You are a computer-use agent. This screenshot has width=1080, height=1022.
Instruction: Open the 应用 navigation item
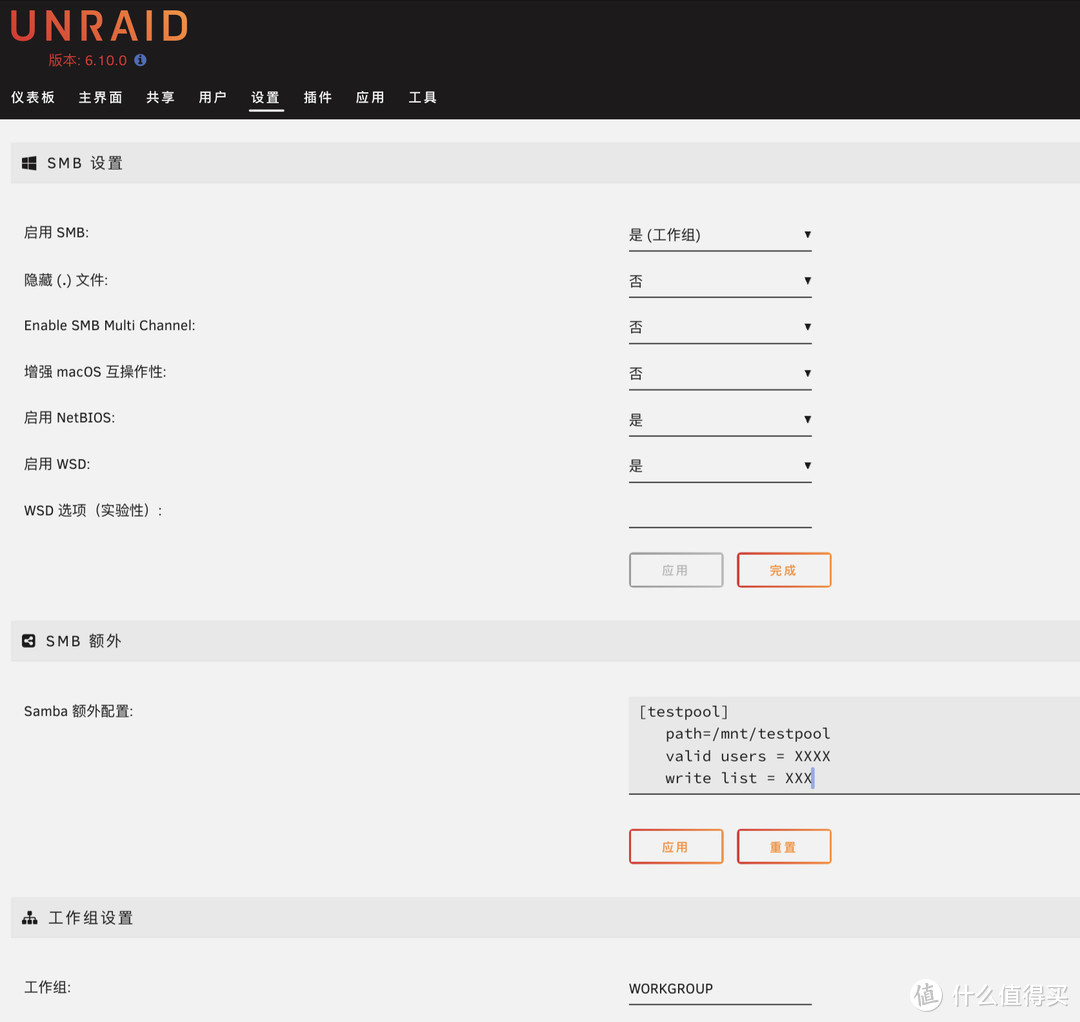370,97
